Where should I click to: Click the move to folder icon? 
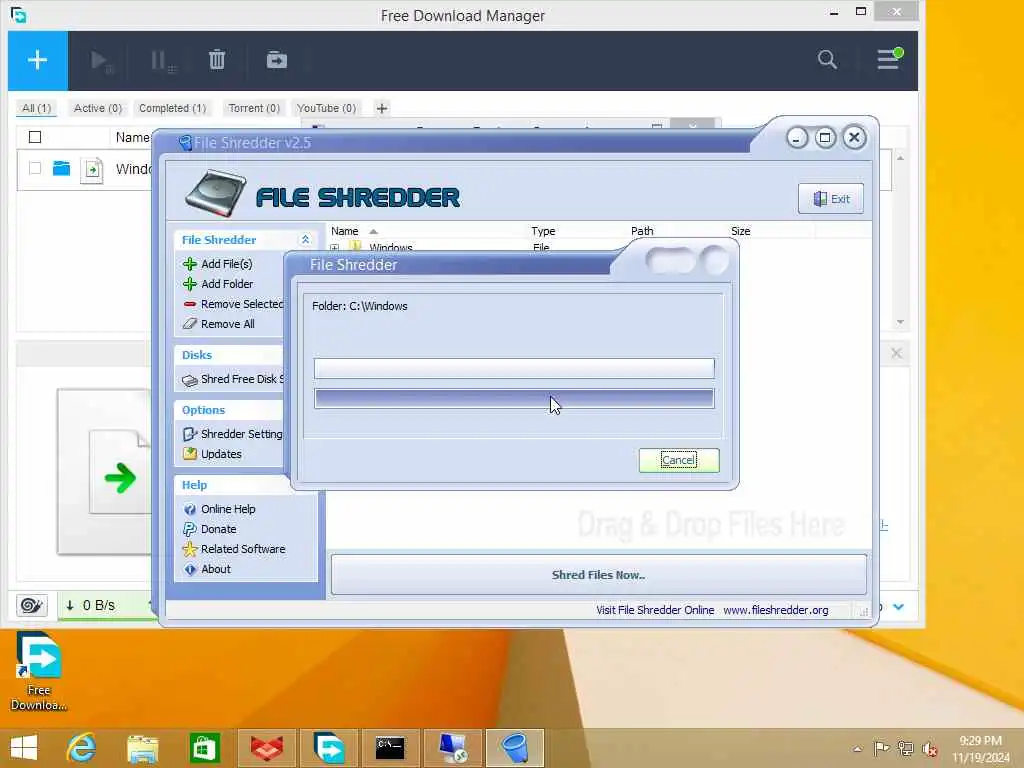[x=277, y=60]
